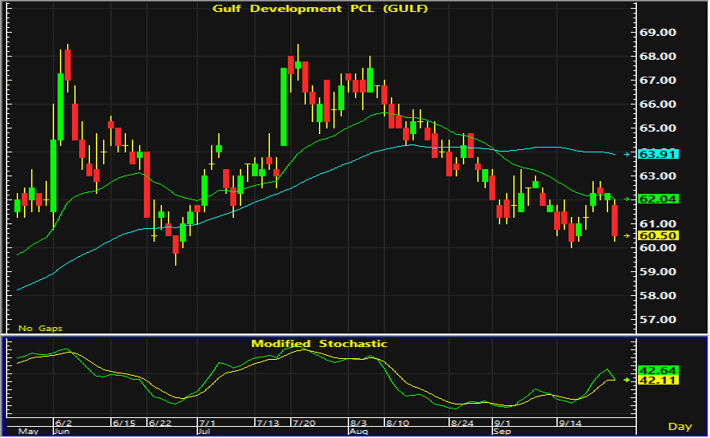Click the Aug month label
This screenshot has height=438, width=710.
359,431
